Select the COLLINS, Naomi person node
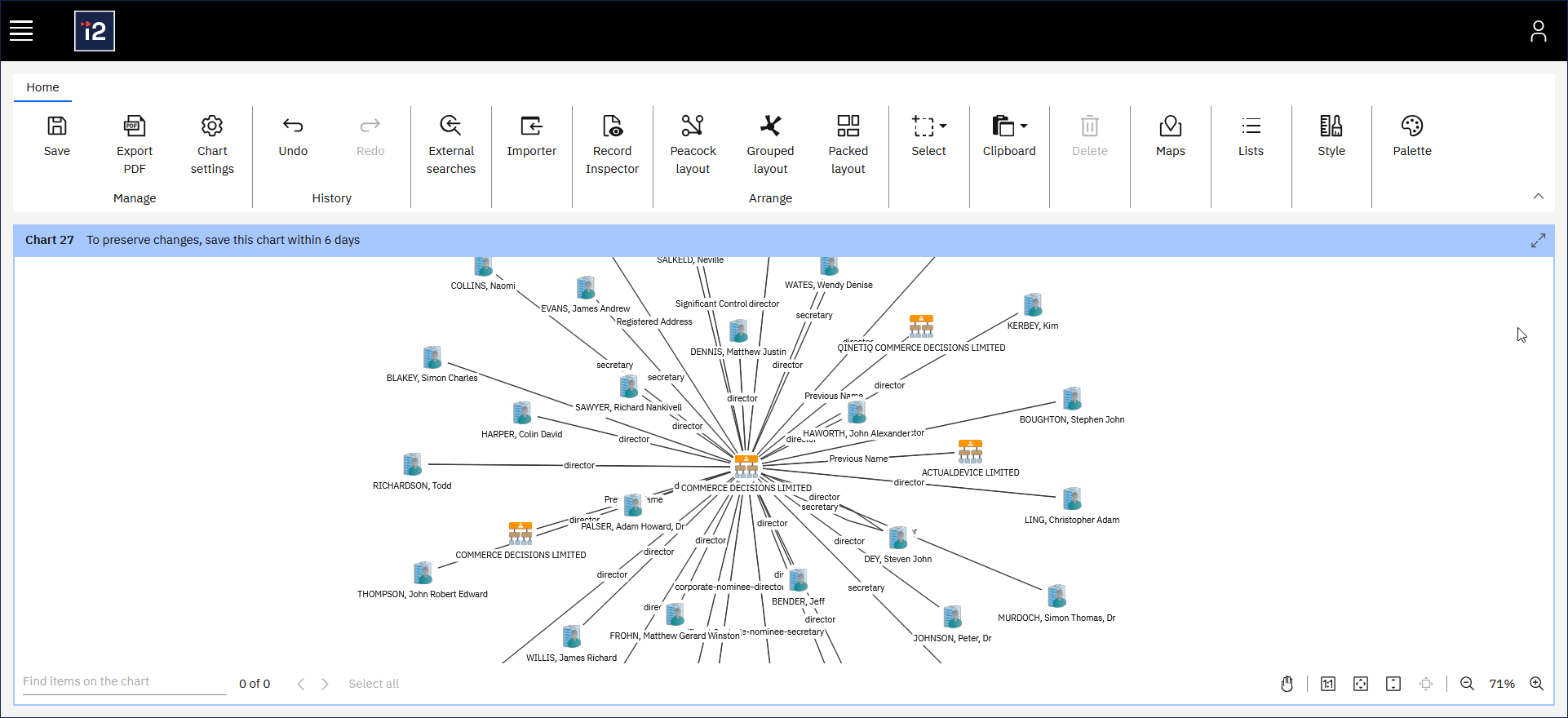 click(483, 268)
